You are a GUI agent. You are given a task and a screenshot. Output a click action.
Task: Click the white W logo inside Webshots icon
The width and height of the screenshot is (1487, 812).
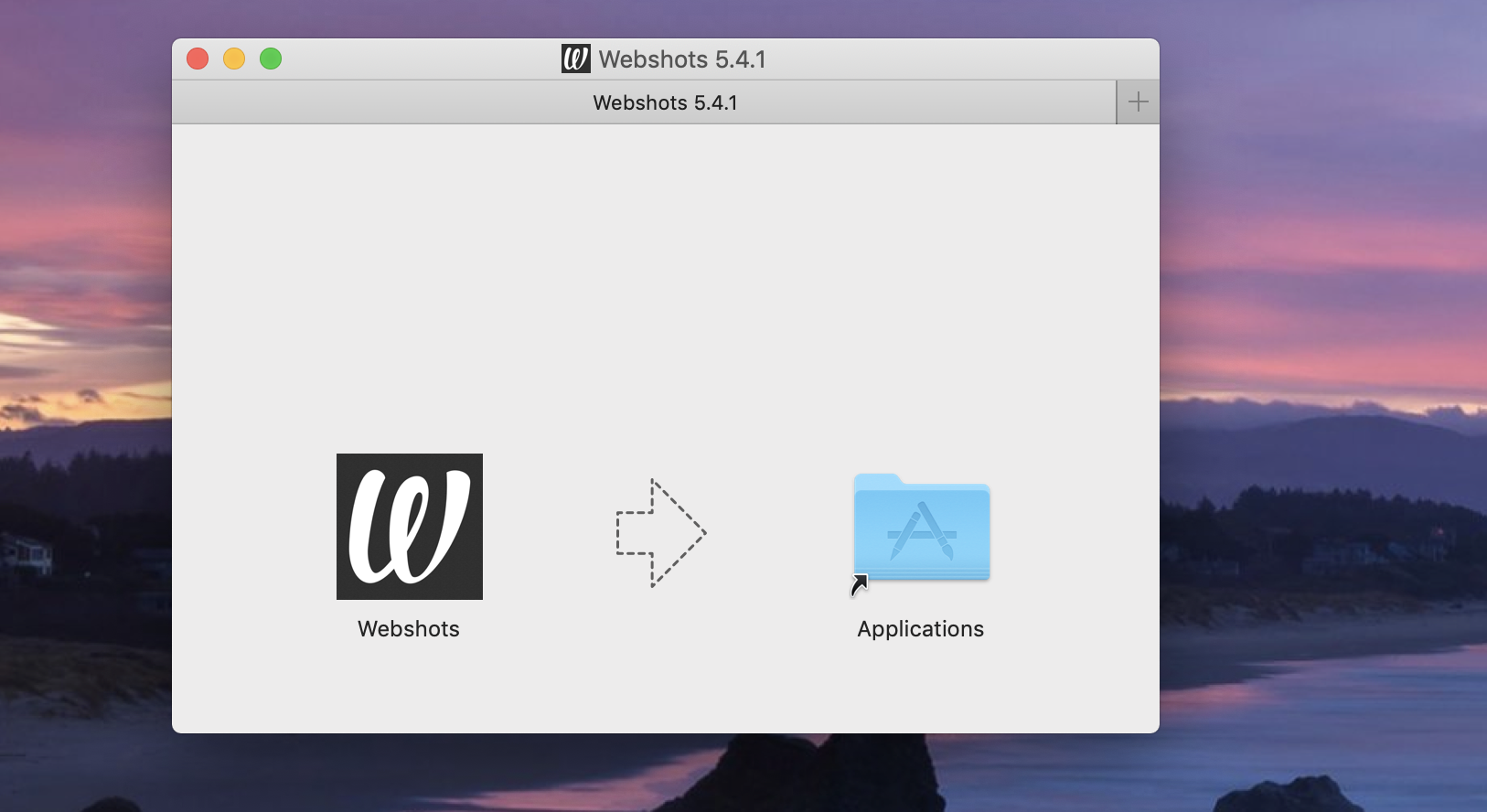click(410, 527)
